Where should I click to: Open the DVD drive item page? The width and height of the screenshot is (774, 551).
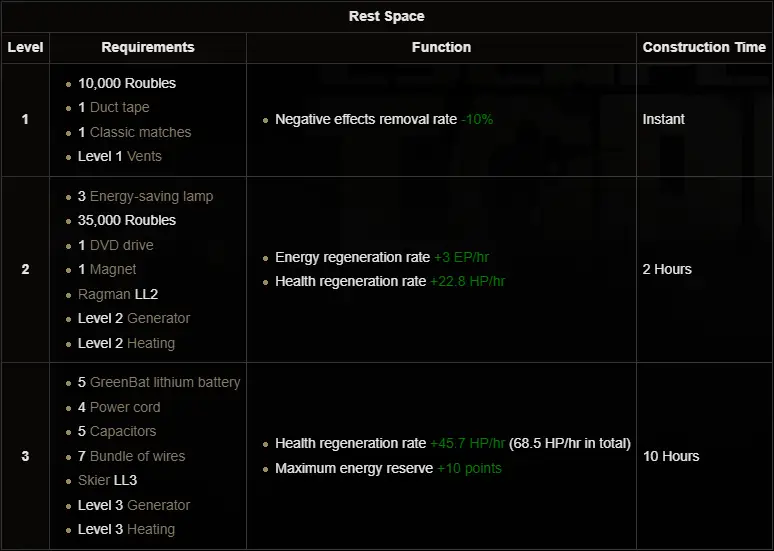(x=121, y=245)
